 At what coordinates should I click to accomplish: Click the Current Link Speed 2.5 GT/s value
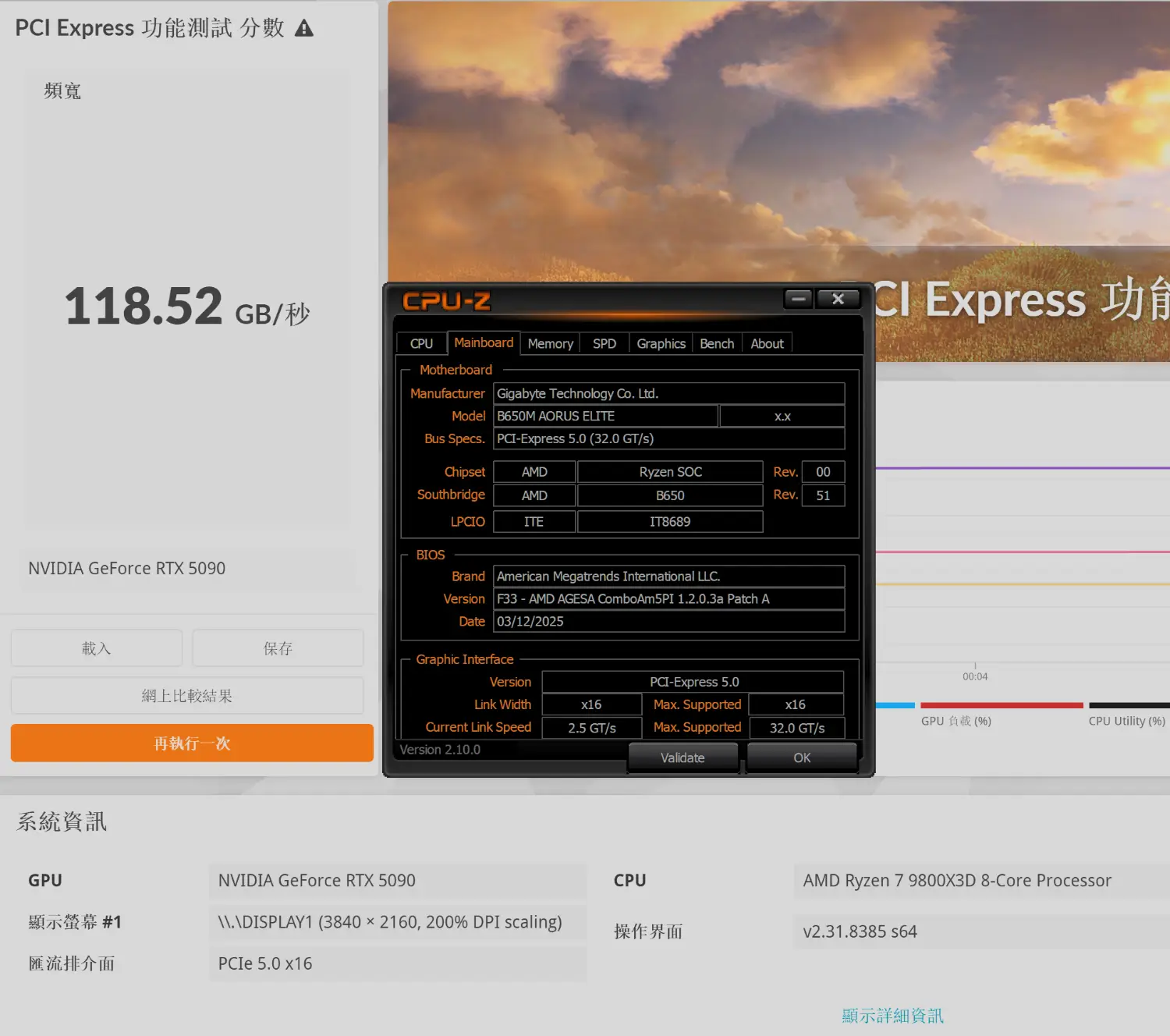pyautogui.click(x=591, y=728)
